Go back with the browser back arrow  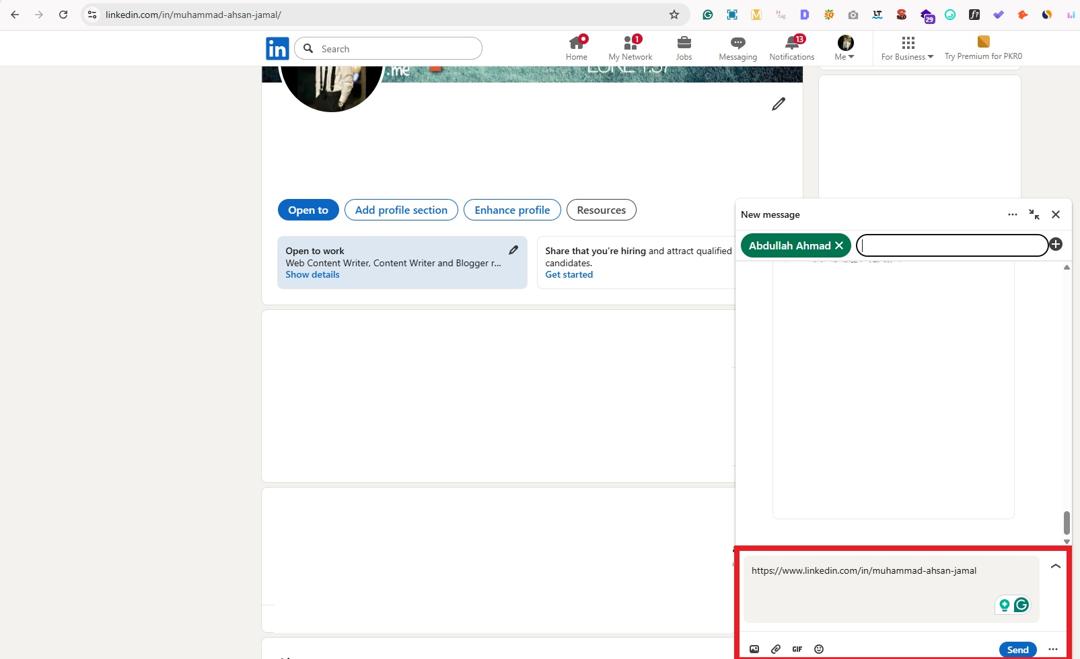click(14, 14)
